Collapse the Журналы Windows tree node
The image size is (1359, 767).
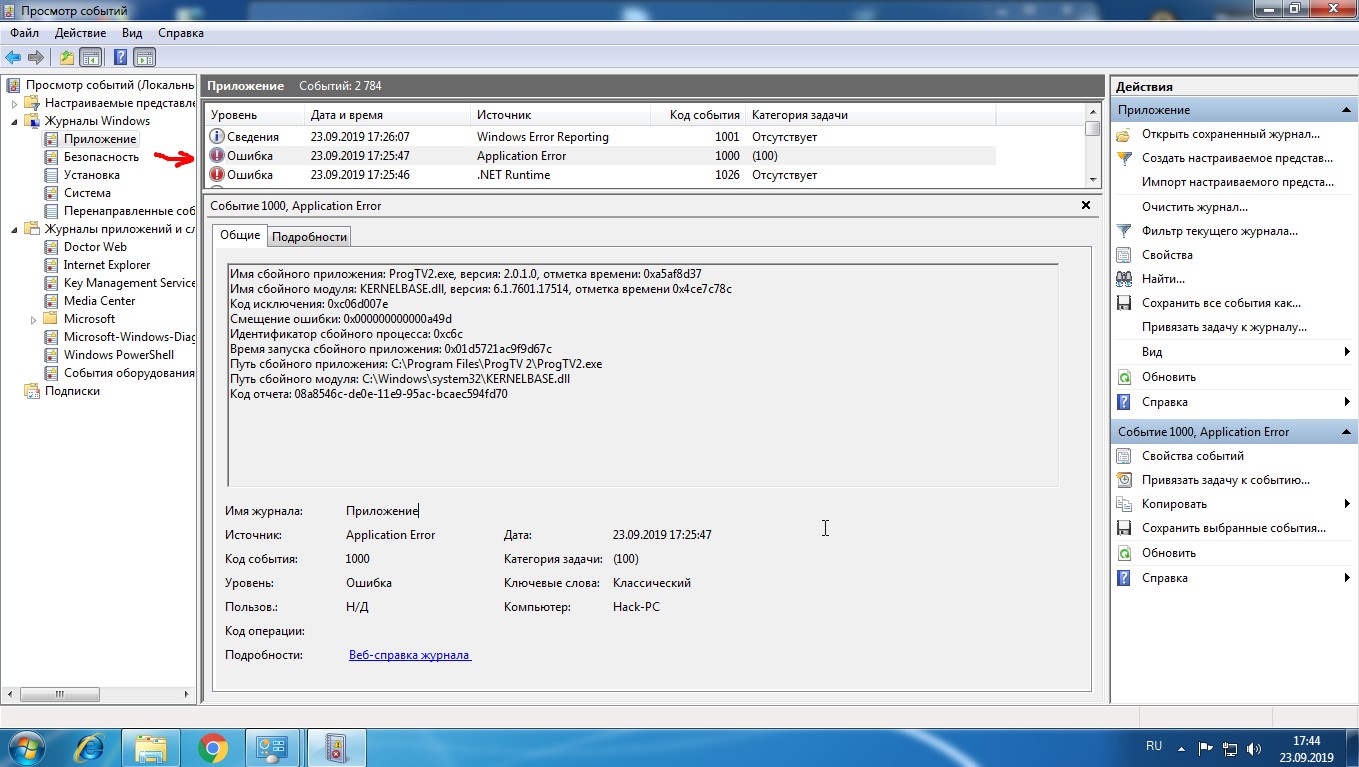14,121
